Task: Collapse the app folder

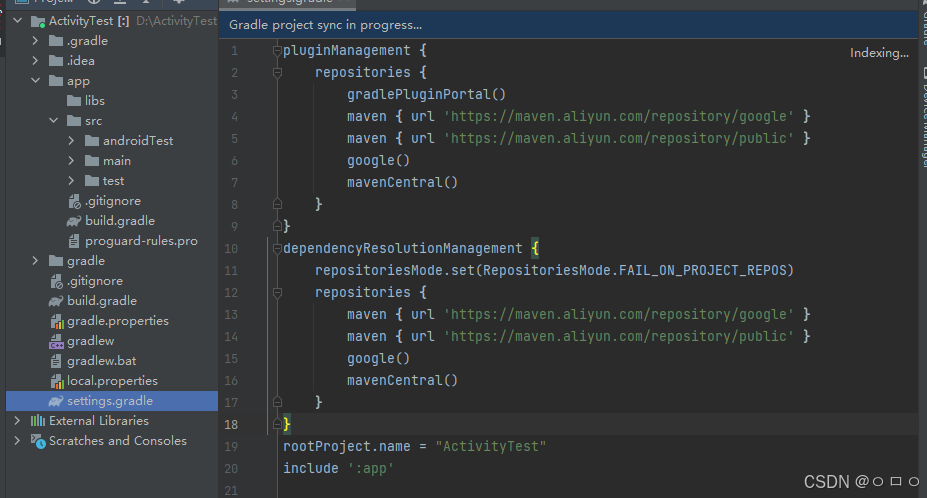Action: 35,80
